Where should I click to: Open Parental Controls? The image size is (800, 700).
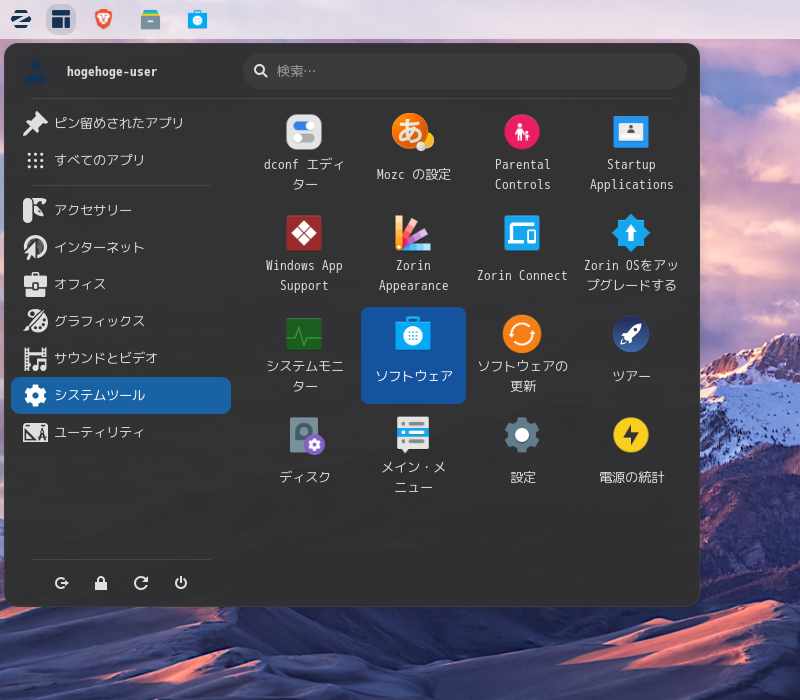tap(522, 152)
